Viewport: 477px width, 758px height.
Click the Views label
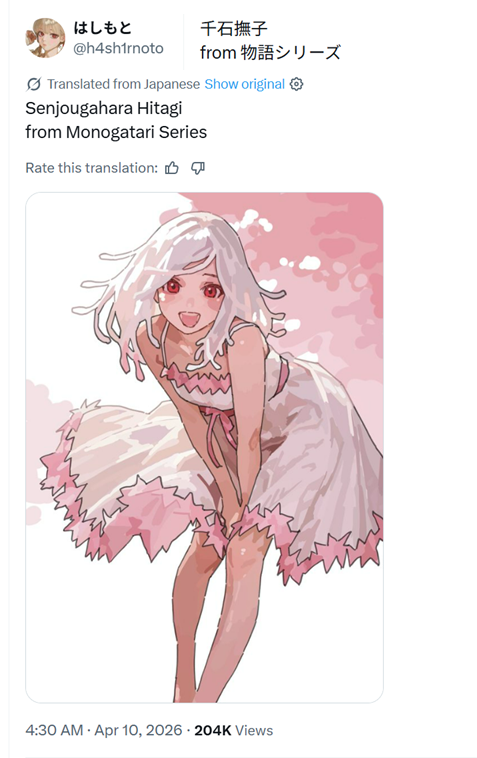pos(254,730)
